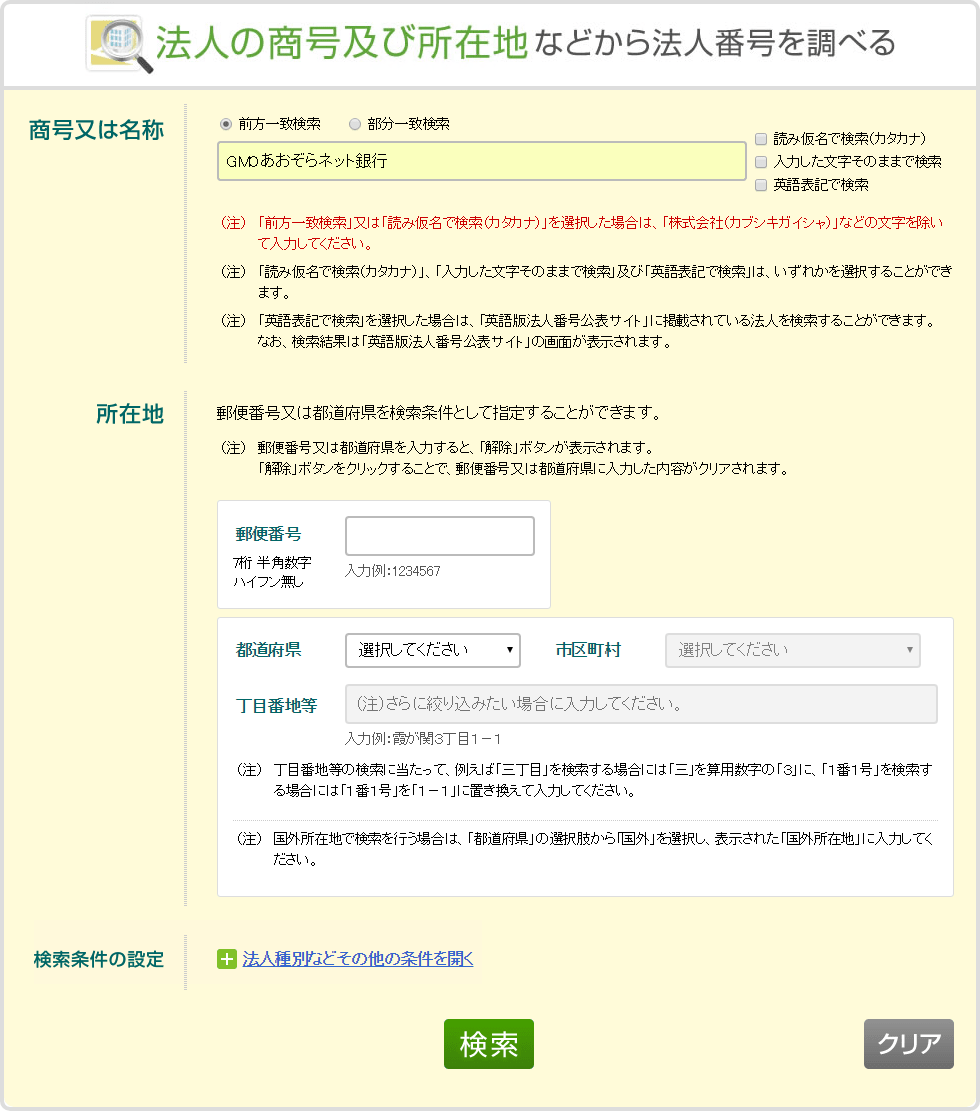This screenshot has width=980, height=1111.
Task: Click the green plus icon beside 法人種別
Action: (227, 960)
